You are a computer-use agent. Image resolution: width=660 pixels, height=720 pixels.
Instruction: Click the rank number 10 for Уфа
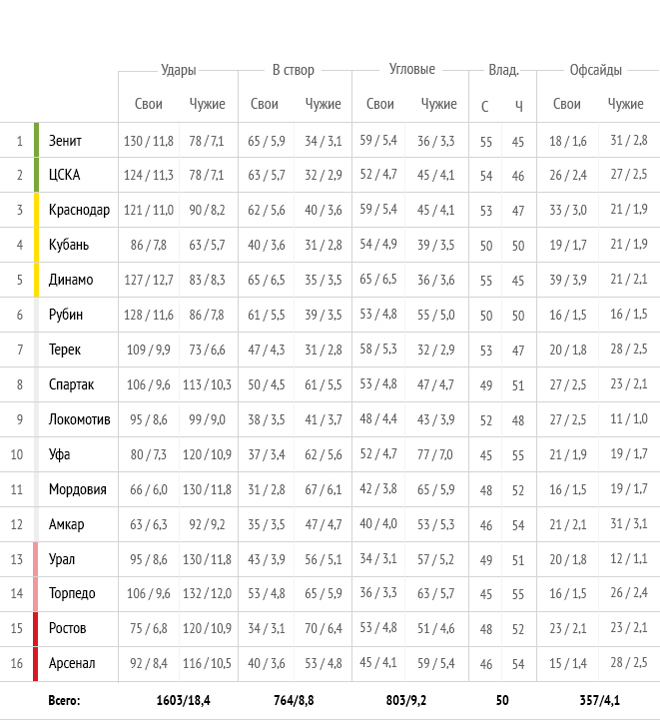click(17, 454)
